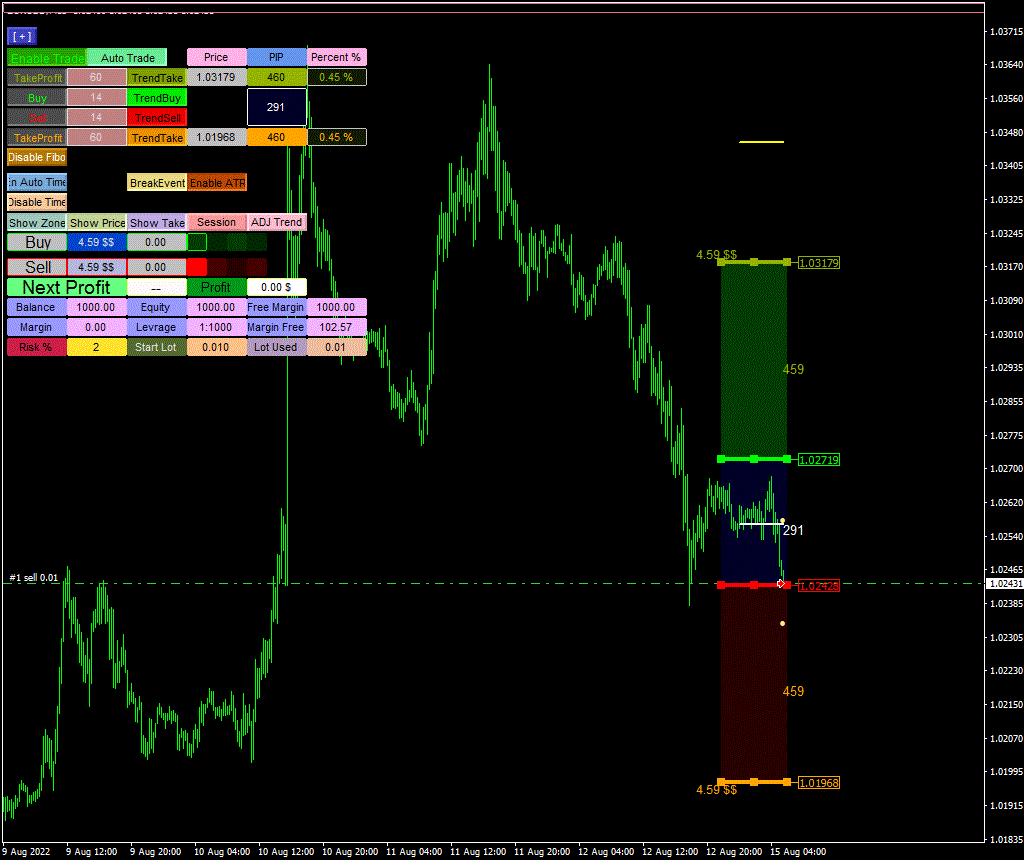
Task: Click the blue 4.59 $$ buy risk value
Action: [97, 242]
